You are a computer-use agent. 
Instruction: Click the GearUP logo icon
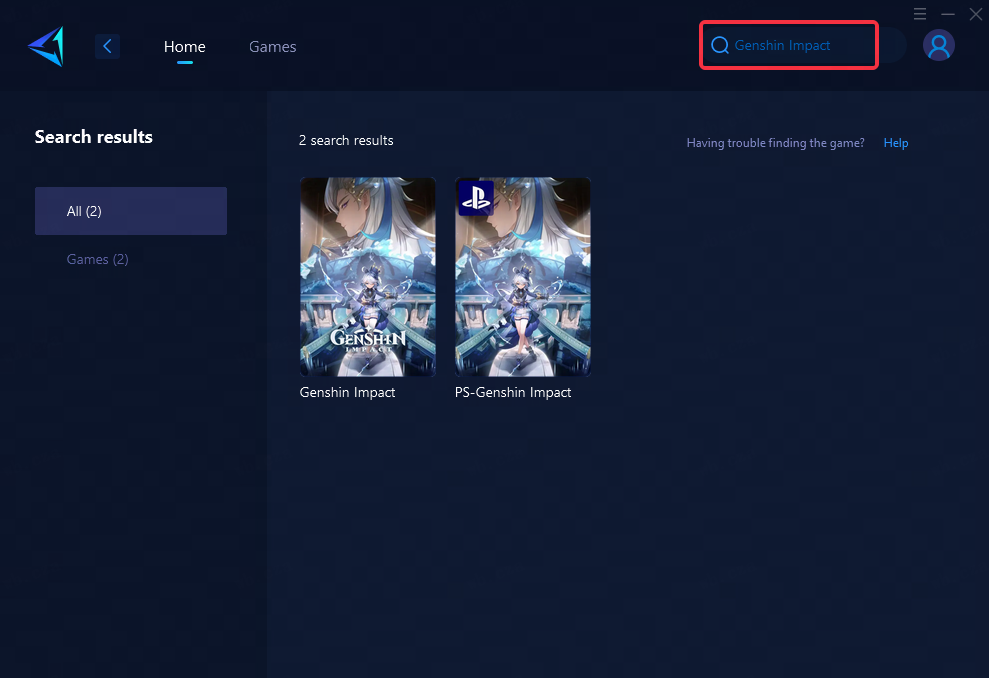tap(47, 46)
